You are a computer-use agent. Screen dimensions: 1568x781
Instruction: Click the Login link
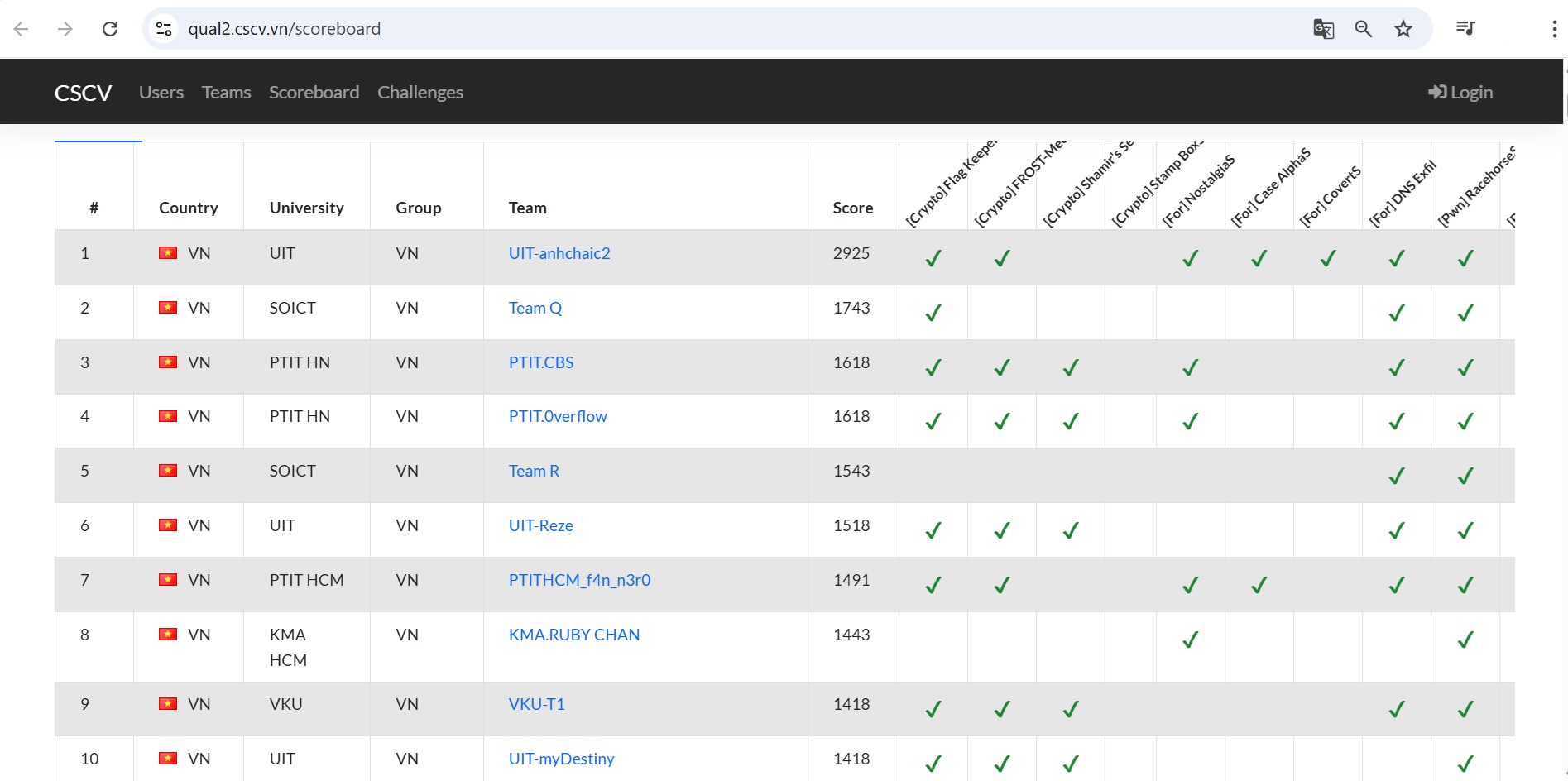1460,93
